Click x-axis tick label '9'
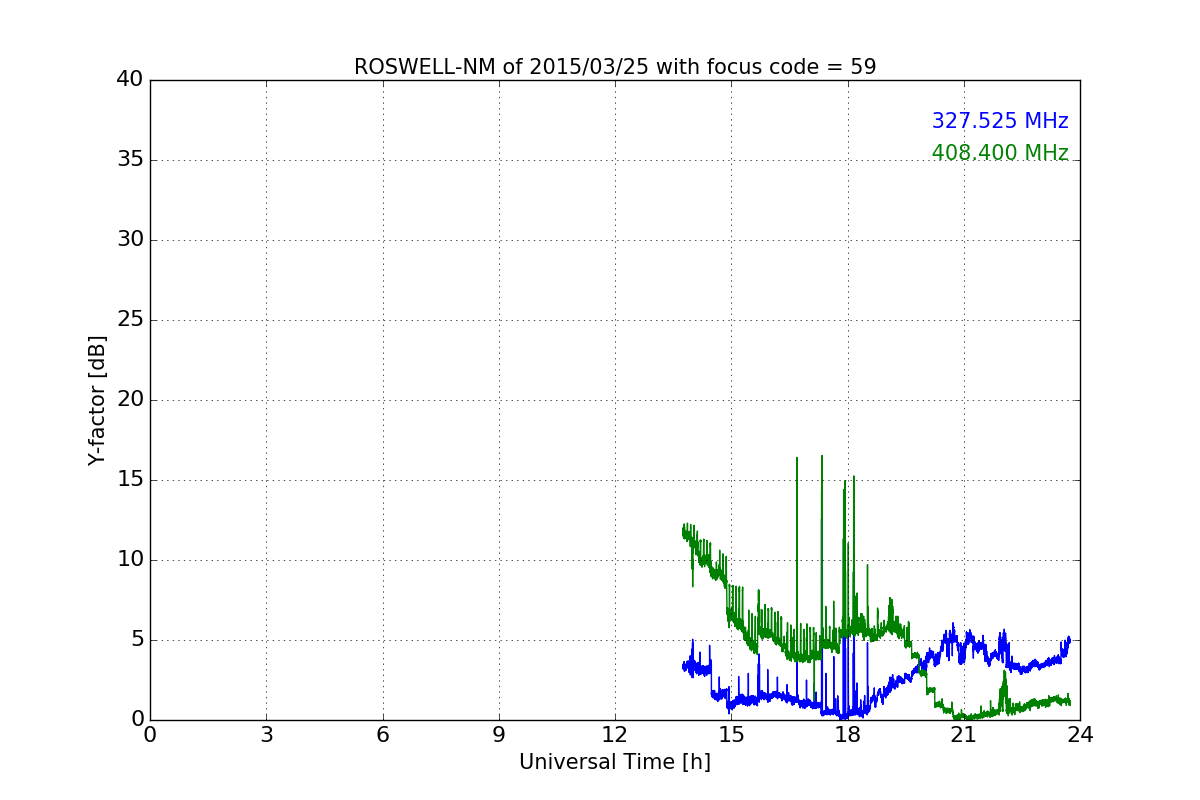 point(499,735)
